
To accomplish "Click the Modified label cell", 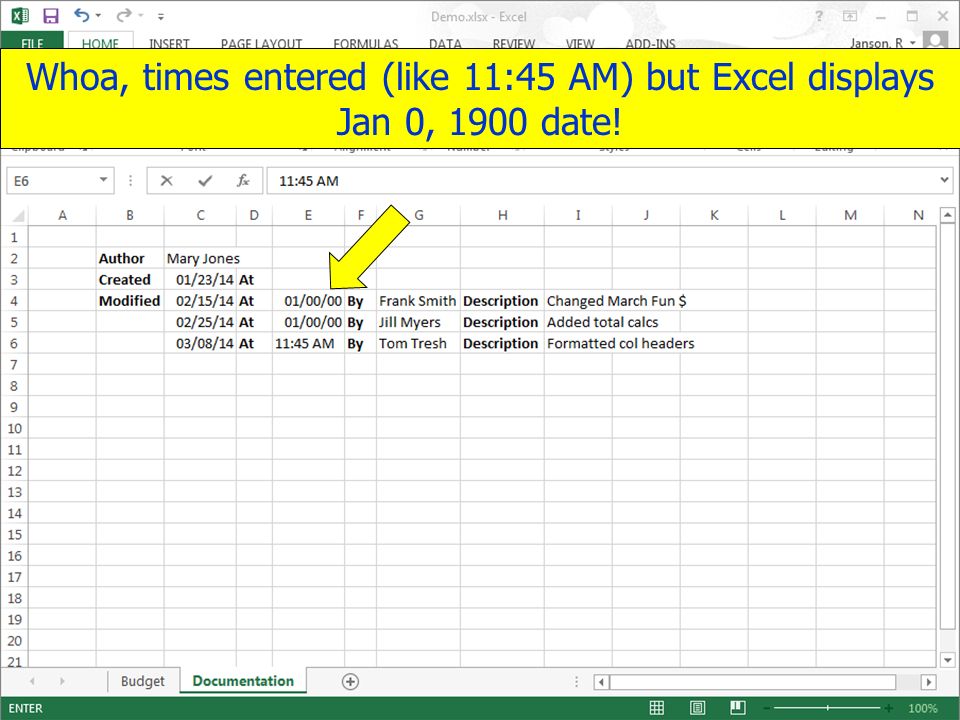I will pyautogui.click(x=130, y=301).
